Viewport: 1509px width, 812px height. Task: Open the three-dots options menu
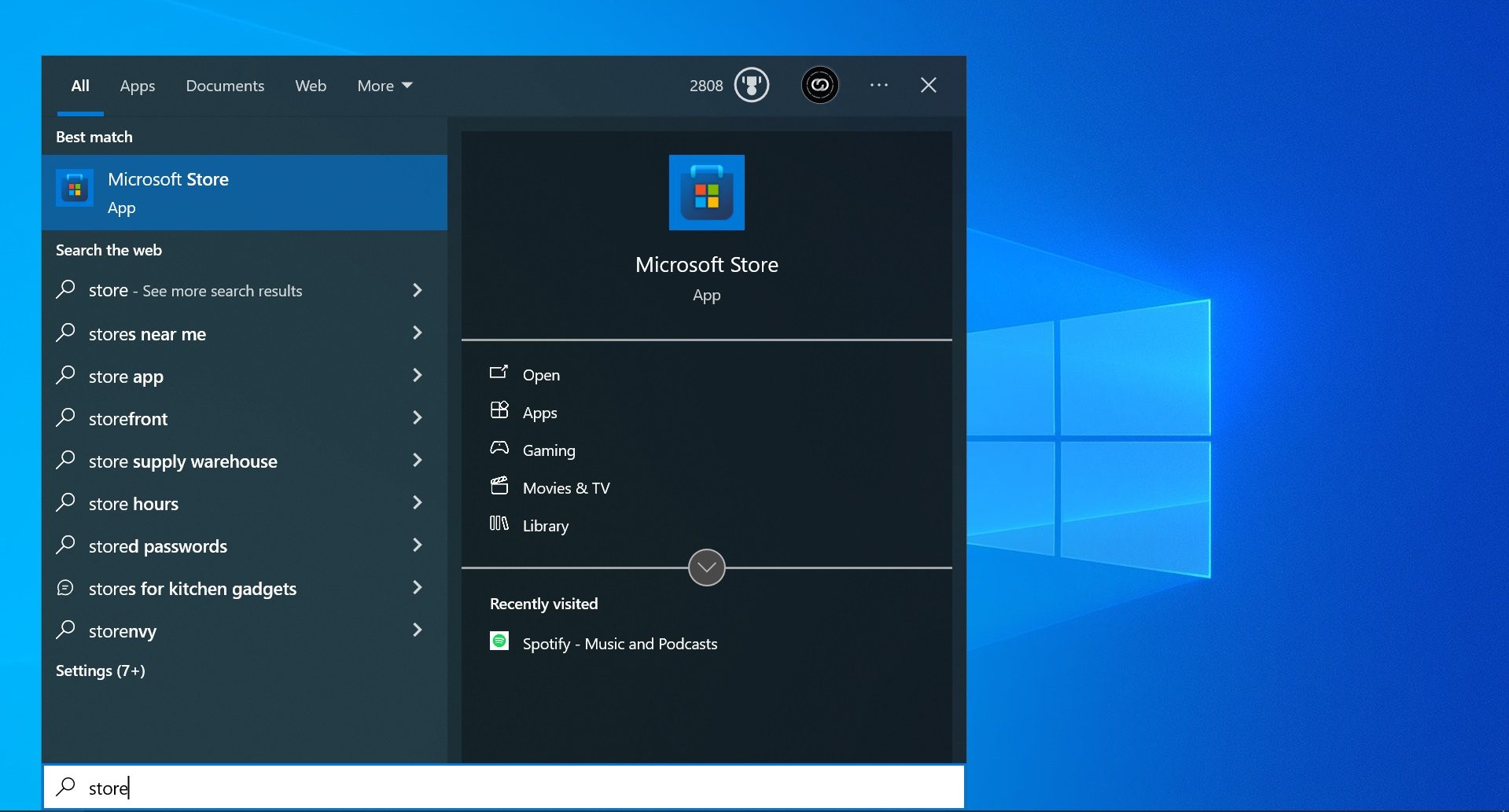click(879, 85)
